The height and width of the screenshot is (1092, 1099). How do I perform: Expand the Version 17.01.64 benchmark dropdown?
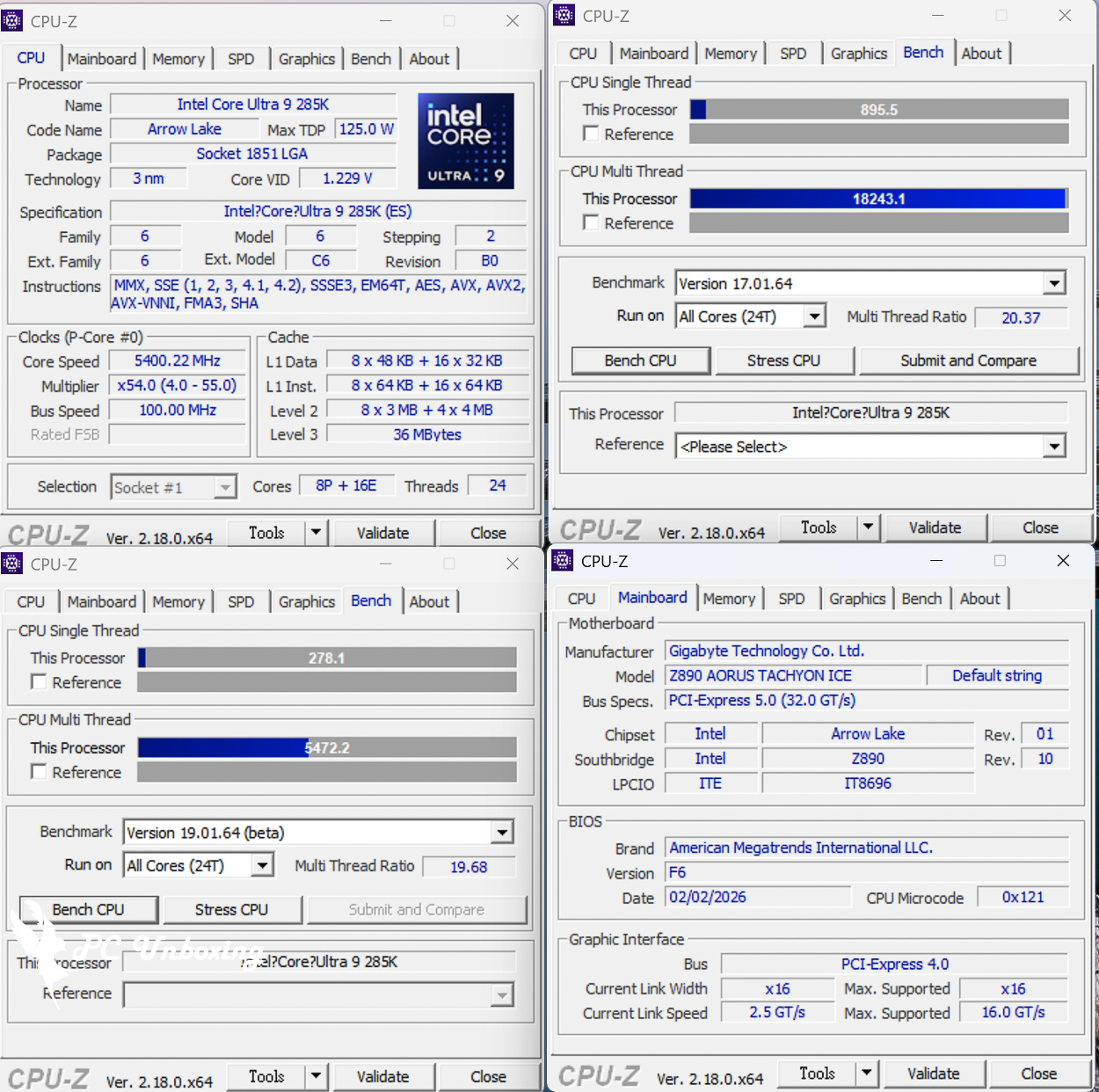click(x=1054, y=283)
